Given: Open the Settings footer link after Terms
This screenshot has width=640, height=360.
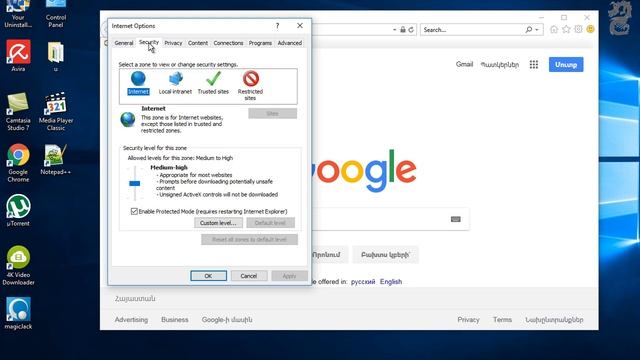Looking at the screenshot, I should (x=554, y=320).
